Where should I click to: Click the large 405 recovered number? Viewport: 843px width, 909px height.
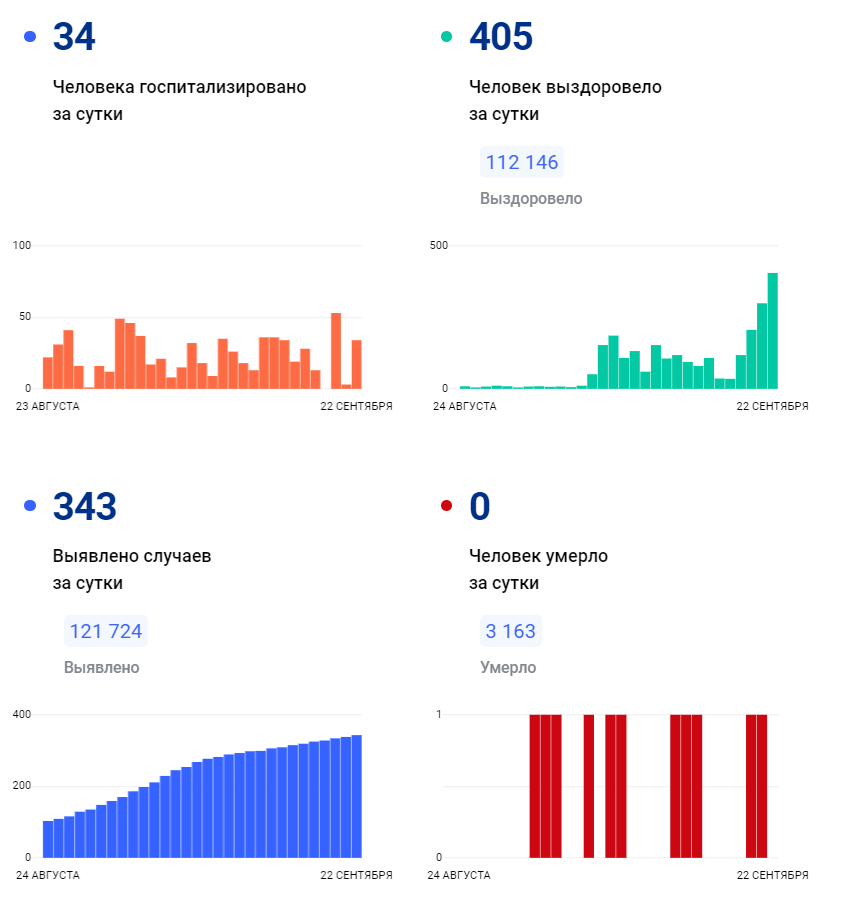point(501,37)
